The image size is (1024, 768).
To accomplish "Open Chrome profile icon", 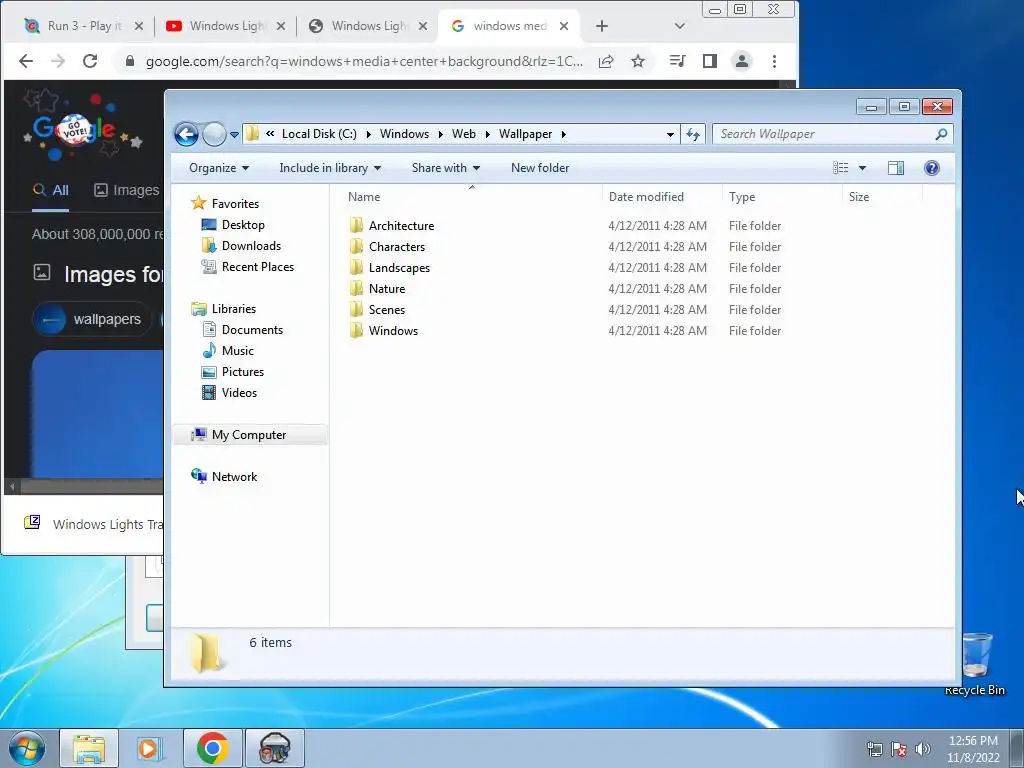I will coord(742,61).
